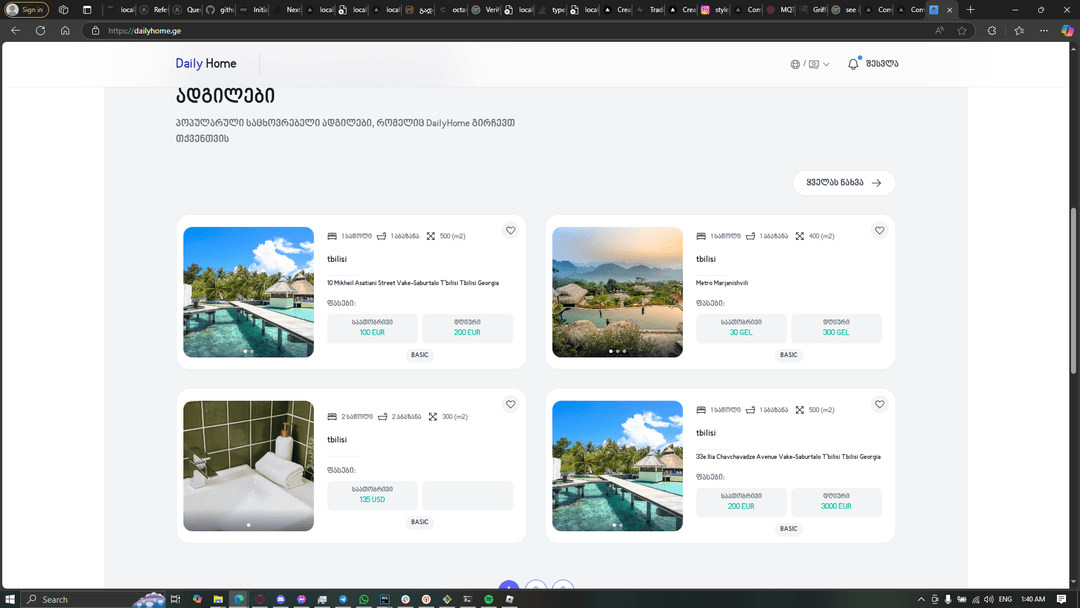Expand the browser profile menu

(27, 9)
